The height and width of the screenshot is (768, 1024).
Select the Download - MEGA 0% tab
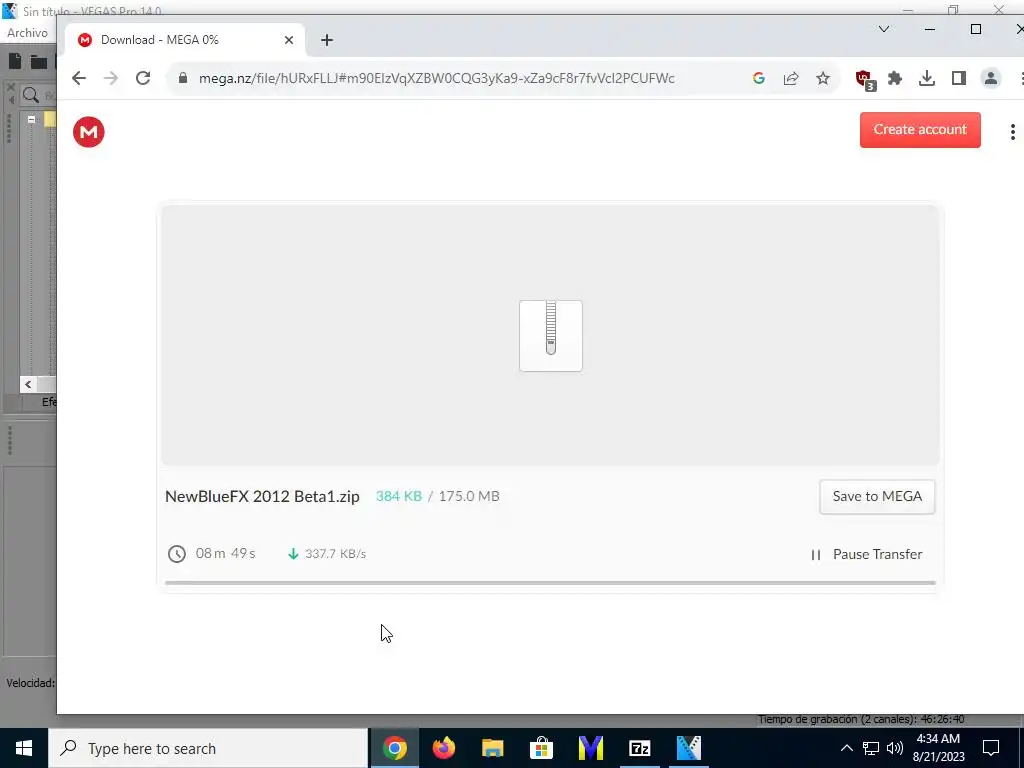185,40
